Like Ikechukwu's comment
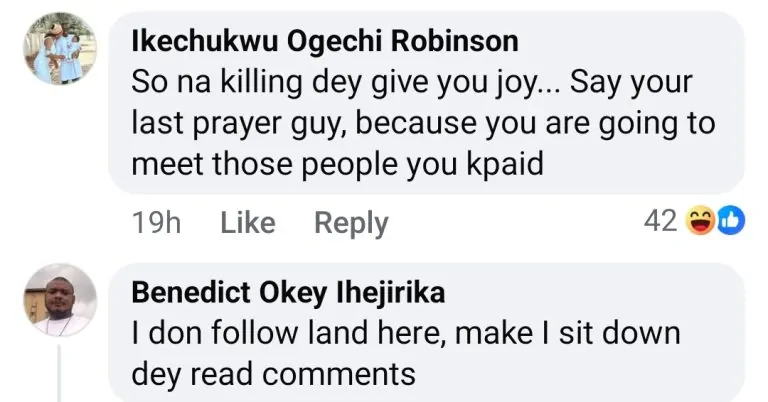768x402 pixels. coord(247,223)
